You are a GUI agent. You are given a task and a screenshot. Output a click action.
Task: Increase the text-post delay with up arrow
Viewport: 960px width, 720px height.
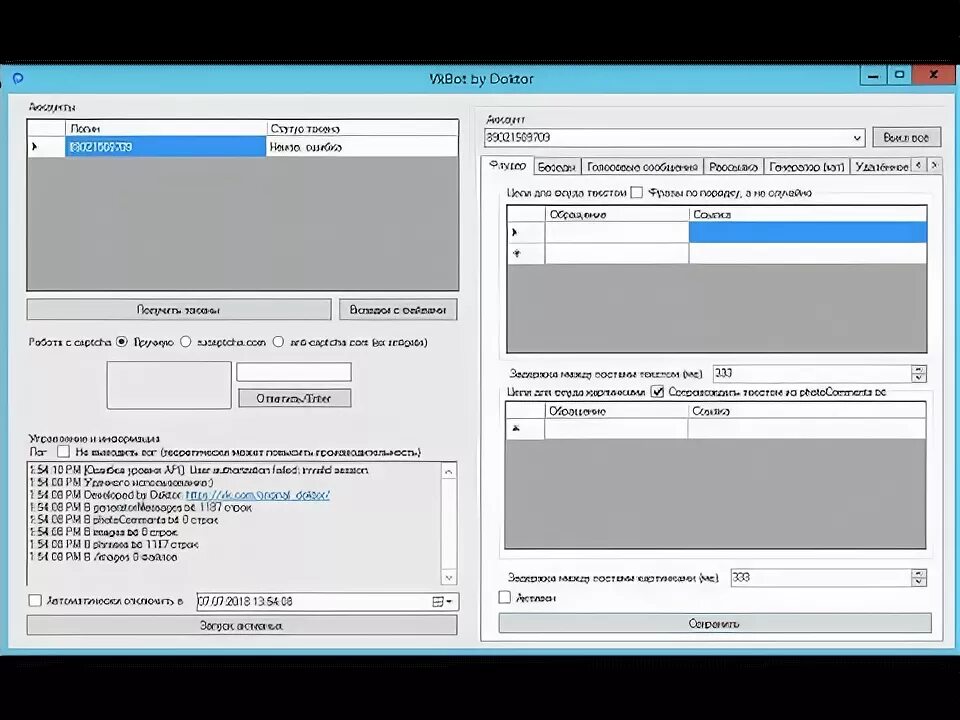pyautogui.click(x=919, y=369)
